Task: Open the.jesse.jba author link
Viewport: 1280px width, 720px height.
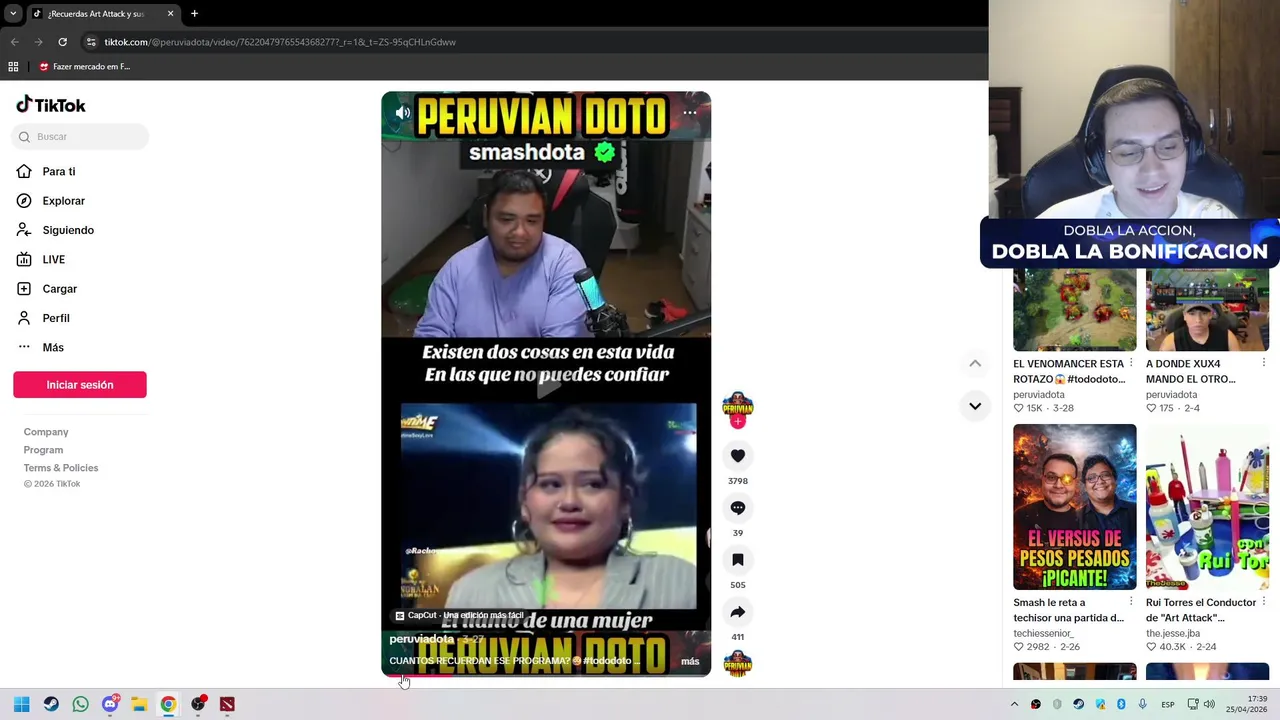Action: point(1173,633)
